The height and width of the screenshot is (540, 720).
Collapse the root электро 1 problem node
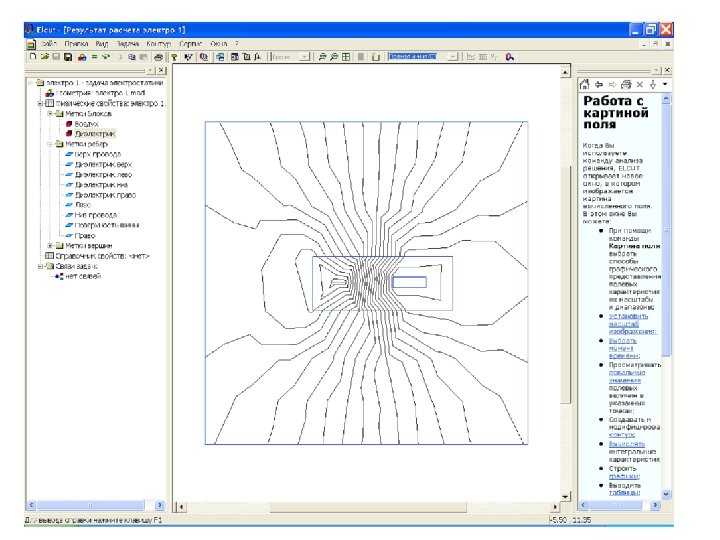coord(31,83)
